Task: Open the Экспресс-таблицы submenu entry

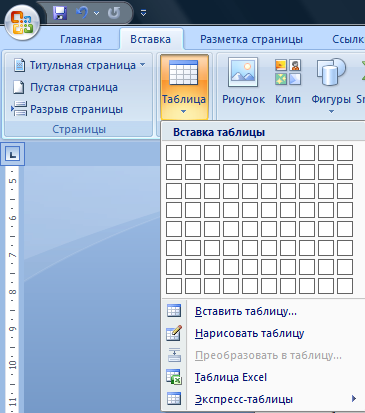Action: (262, 399)
